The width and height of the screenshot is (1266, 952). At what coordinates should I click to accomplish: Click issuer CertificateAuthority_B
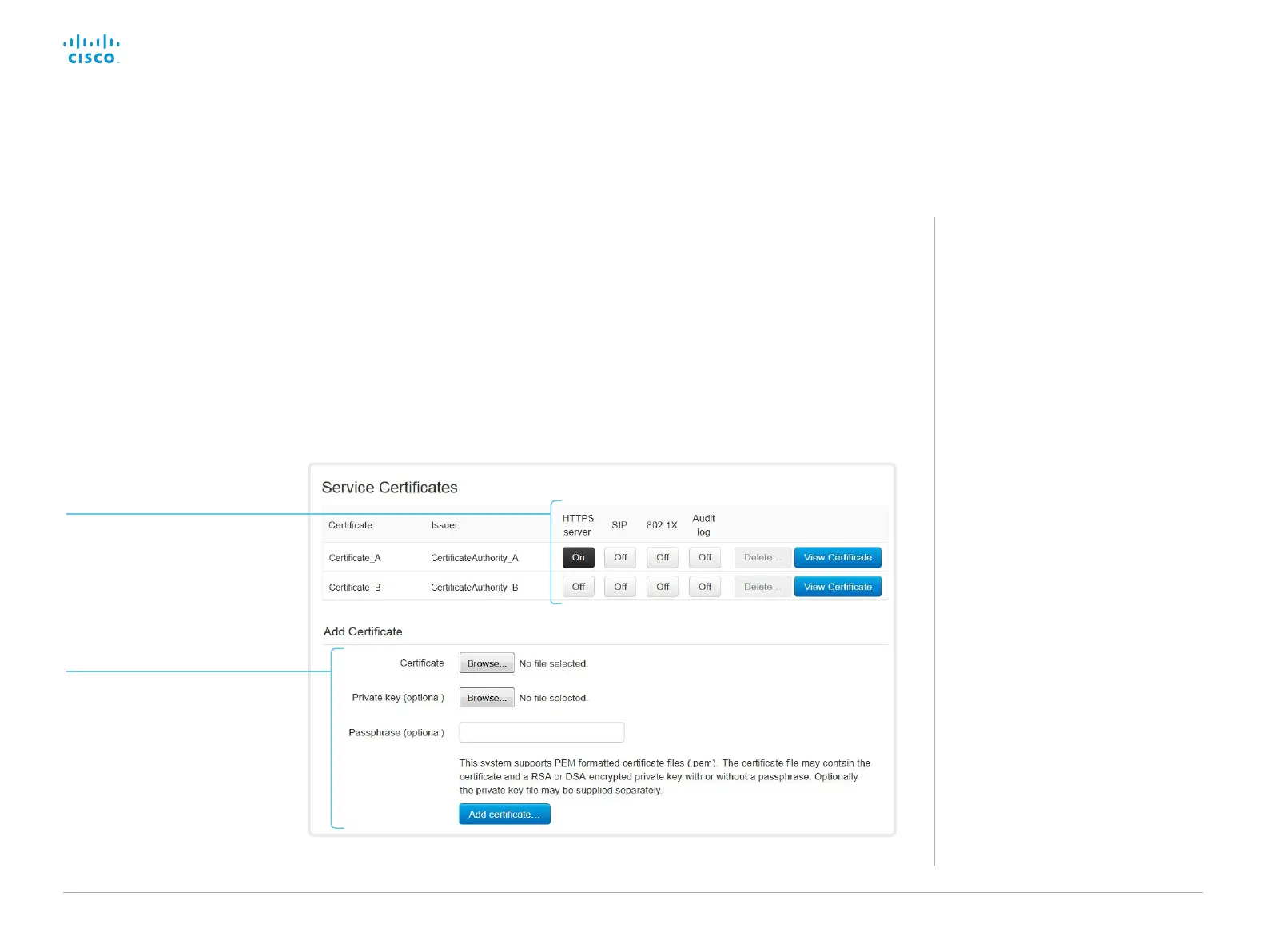475,588
